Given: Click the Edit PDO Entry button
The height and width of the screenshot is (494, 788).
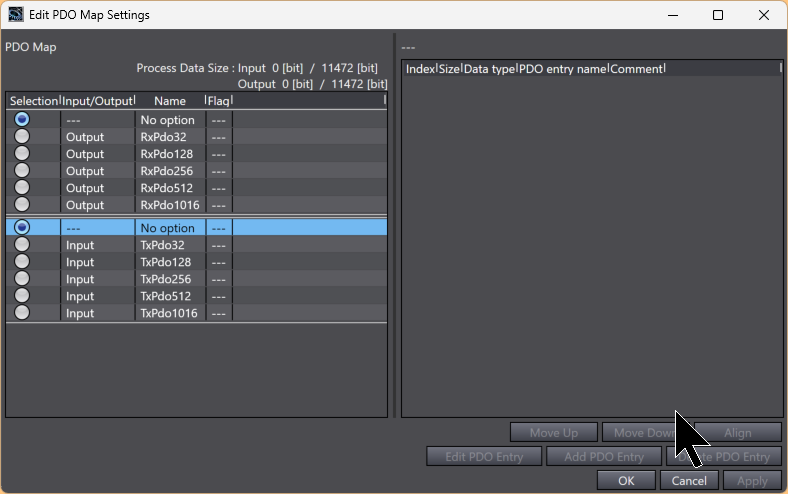Looking at the screenshot, I should pyautogui.click(x=484, y=457).
